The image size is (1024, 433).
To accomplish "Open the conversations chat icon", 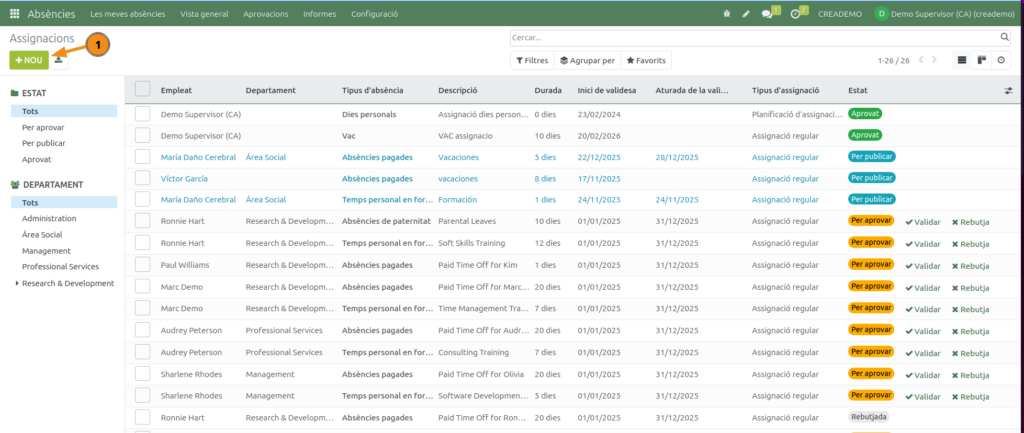I will (x=767, y=14).
